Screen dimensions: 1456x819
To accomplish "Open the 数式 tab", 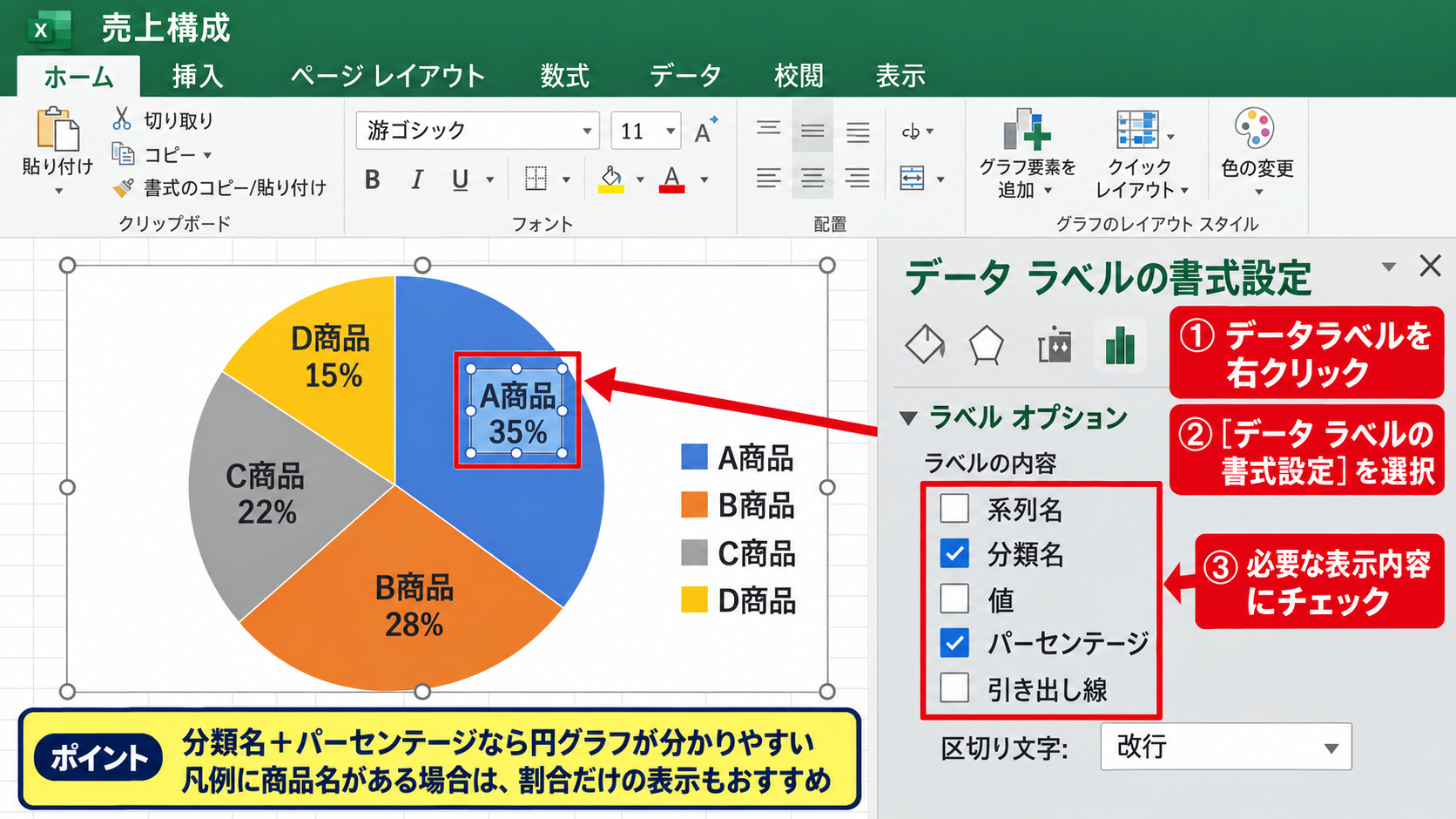I will click(564, 77).
